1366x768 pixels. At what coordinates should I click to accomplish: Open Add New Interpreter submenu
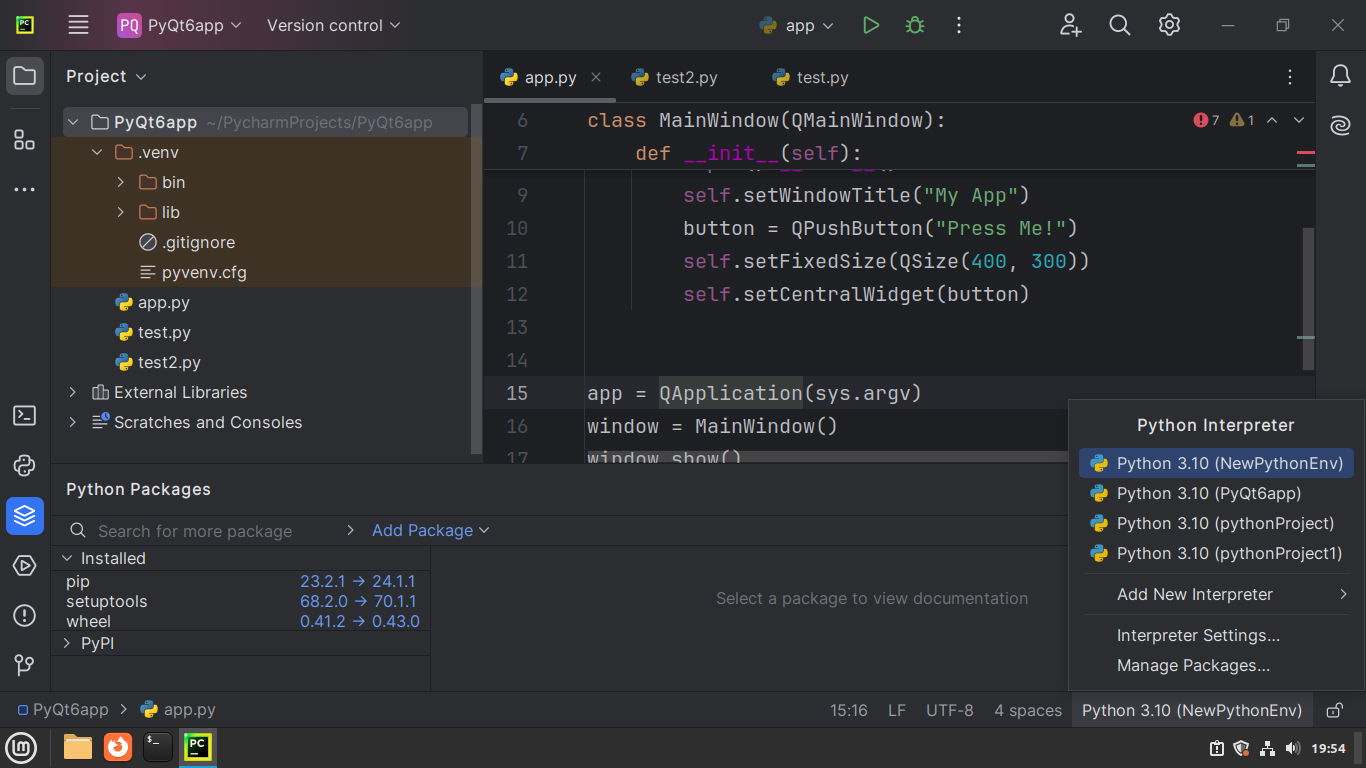click(x=1216, y=594)
